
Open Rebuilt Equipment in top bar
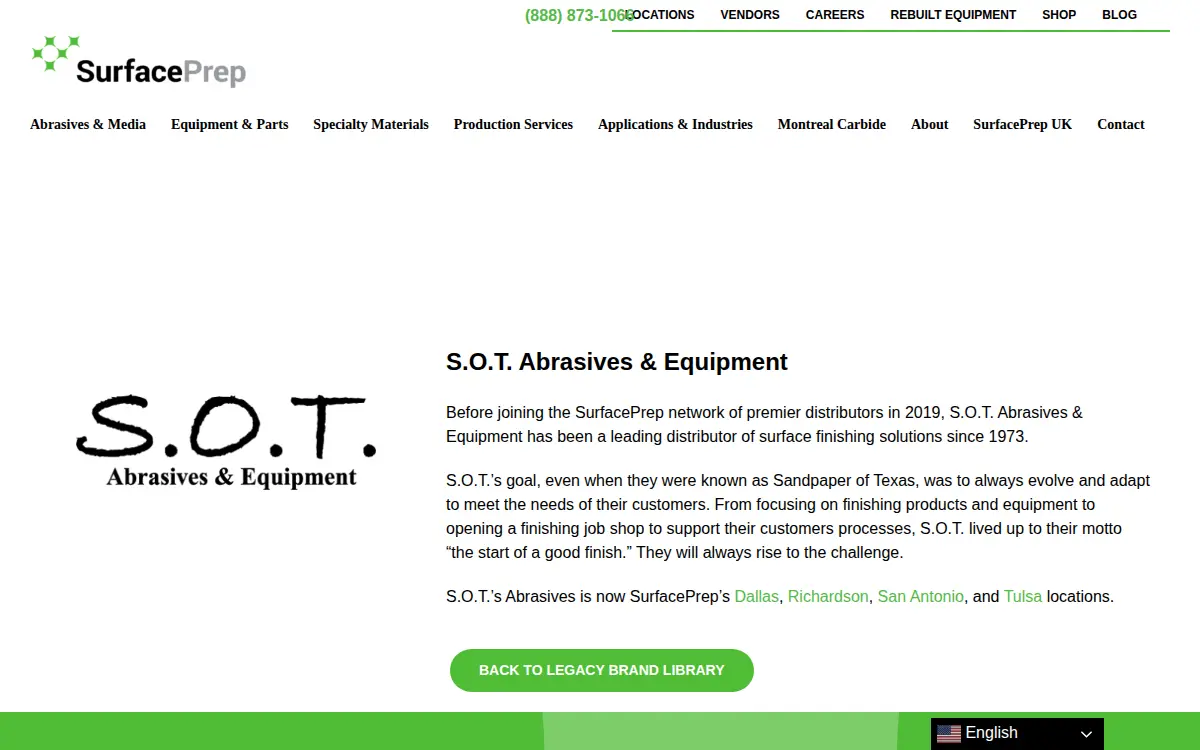pyautogui.click(x=953, y=15)
